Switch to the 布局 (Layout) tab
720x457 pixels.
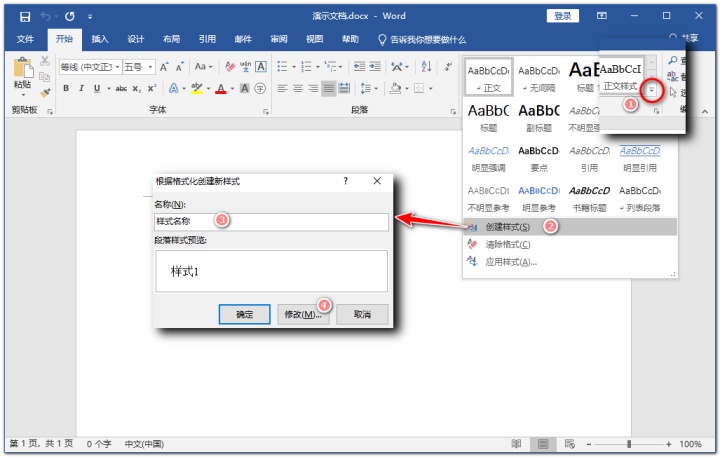(x=171, y=39)
